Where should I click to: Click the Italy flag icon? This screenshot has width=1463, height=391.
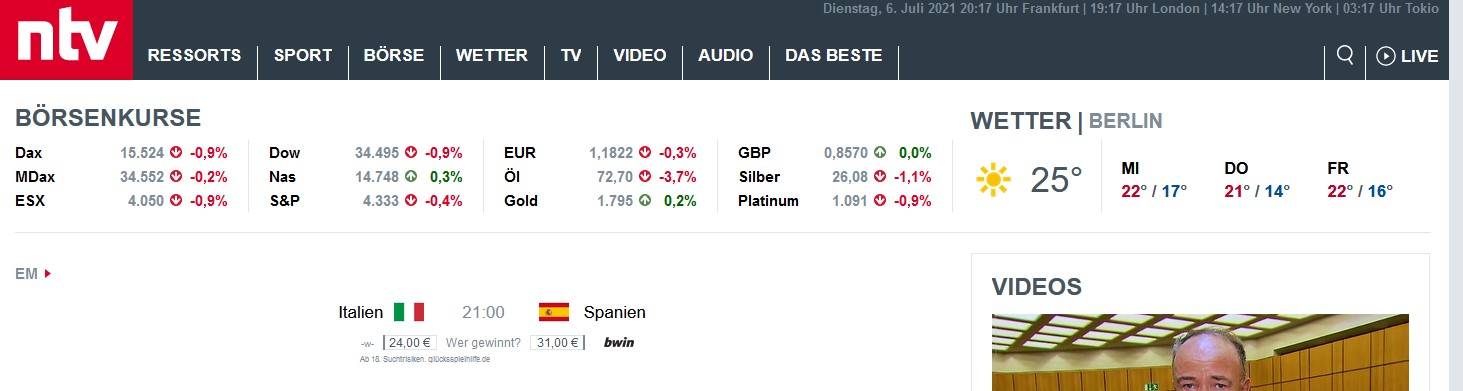pos(409,312)
